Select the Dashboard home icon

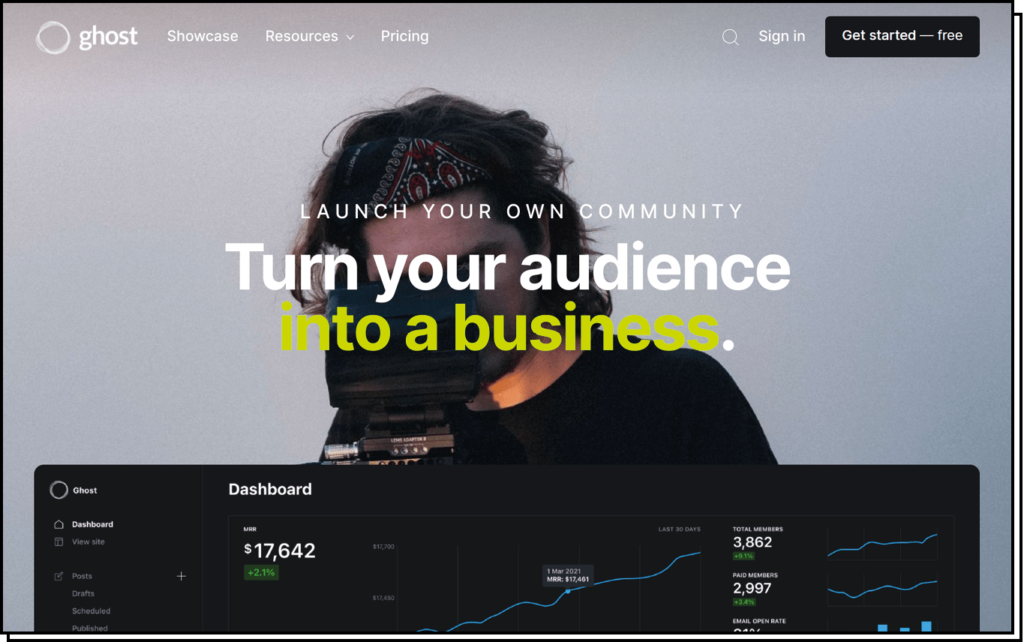coord(59,524)
